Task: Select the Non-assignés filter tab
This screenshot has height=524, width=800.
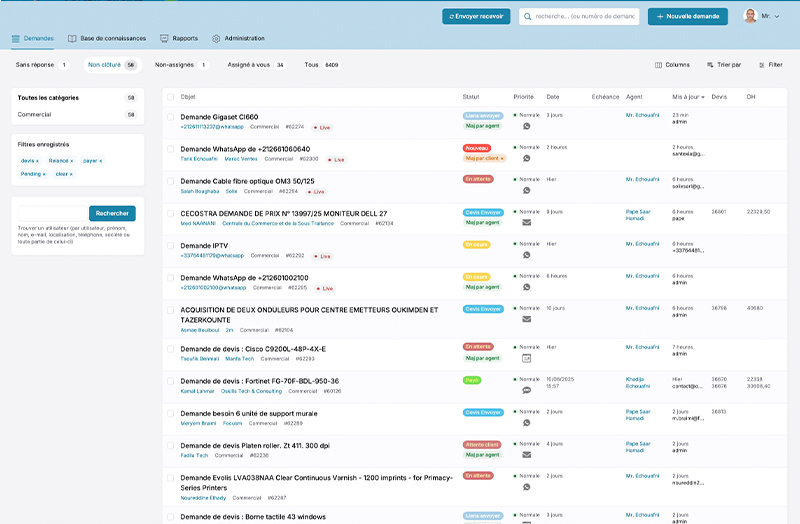Action: pyautogui.click(x=173, y=65)
